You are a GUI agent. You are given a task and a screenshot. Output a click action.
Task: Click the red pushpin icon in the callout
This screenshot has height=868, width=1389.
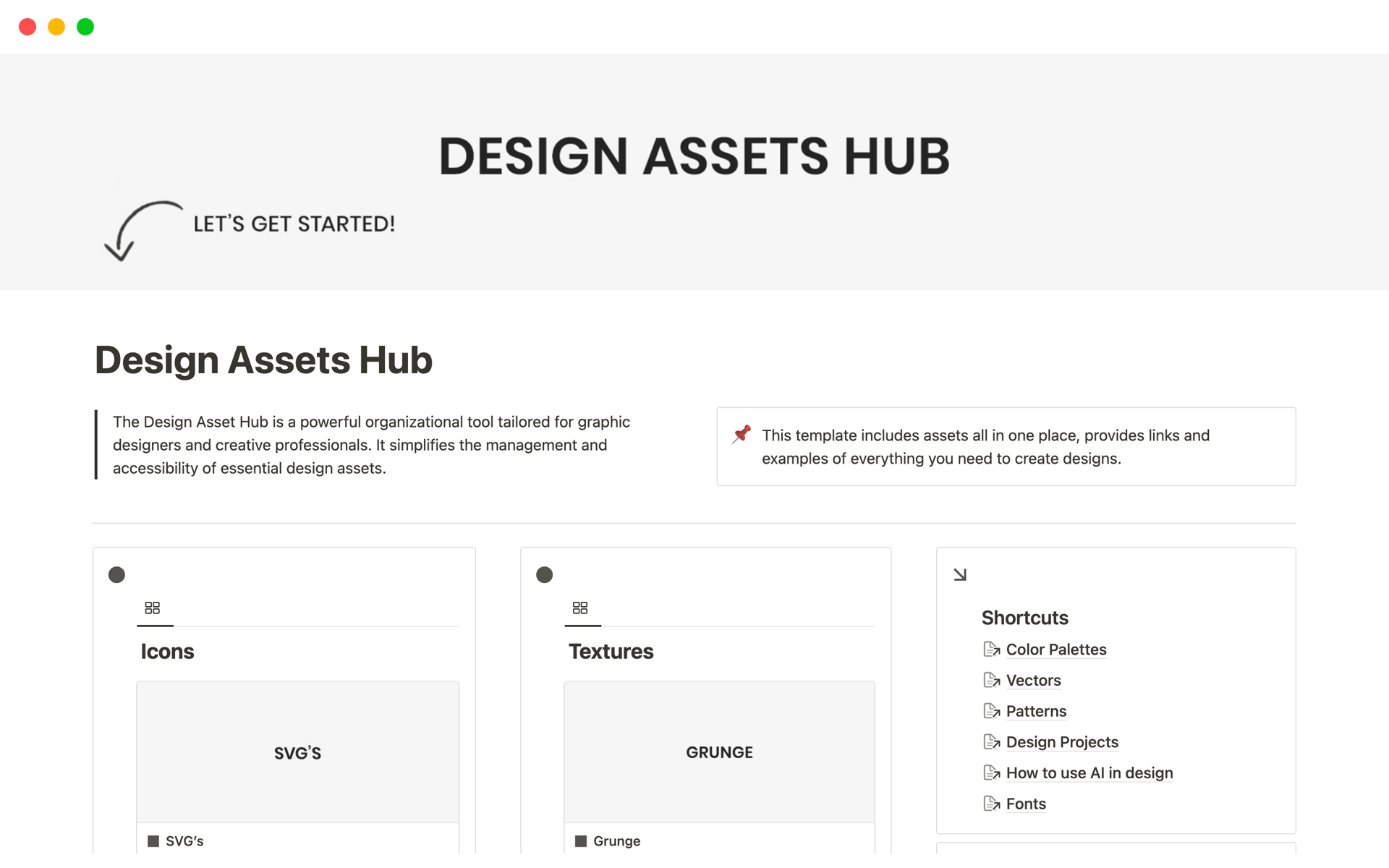740,434
